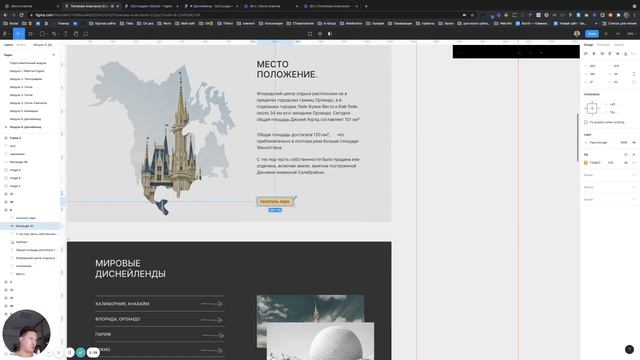640x360 pixels.
Task: Switch to first browser tab
Action: click(x=31, y=6)
